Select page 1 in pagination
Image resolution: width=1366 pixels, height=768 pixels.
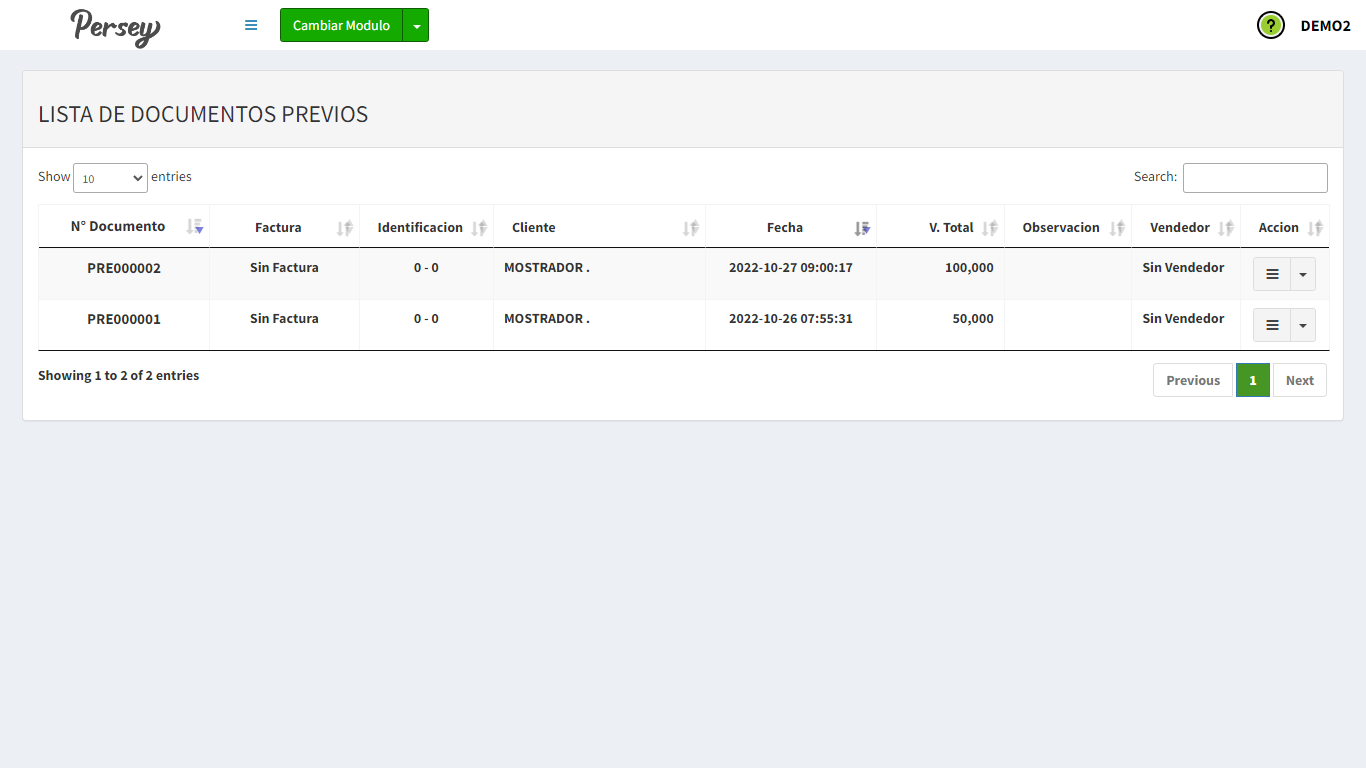(1252, 380)
